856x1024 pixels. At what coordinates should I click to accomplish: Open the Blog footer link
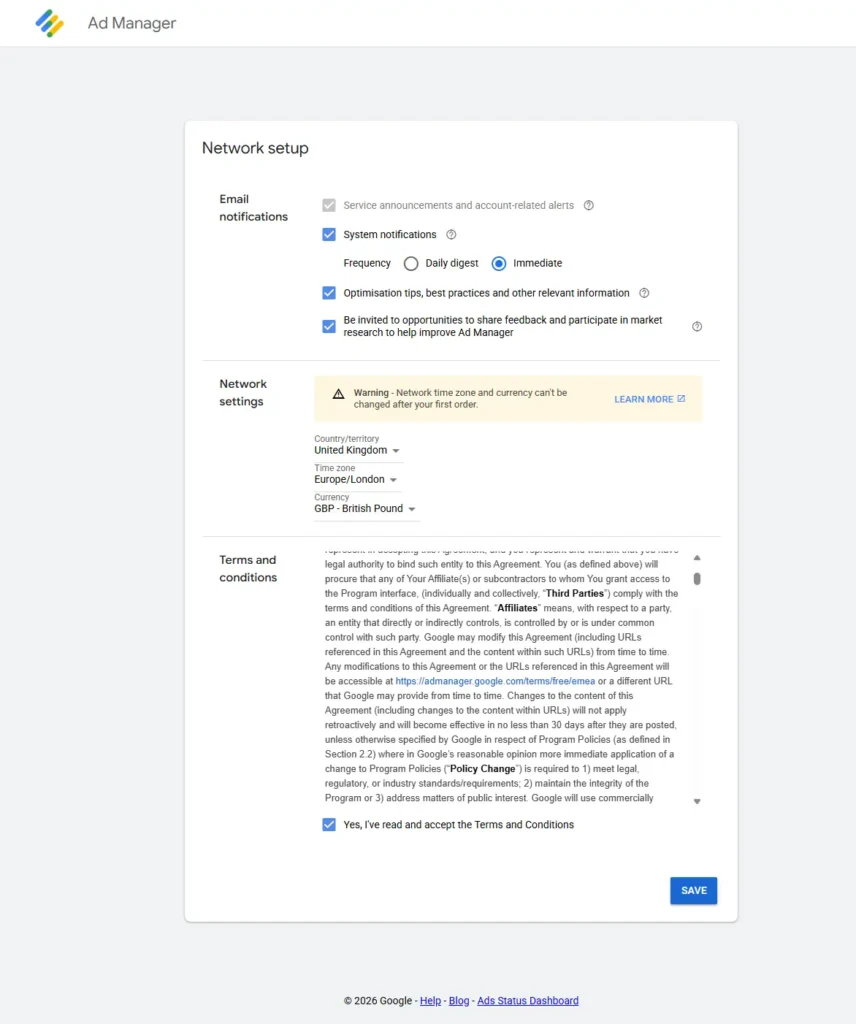459,1000
